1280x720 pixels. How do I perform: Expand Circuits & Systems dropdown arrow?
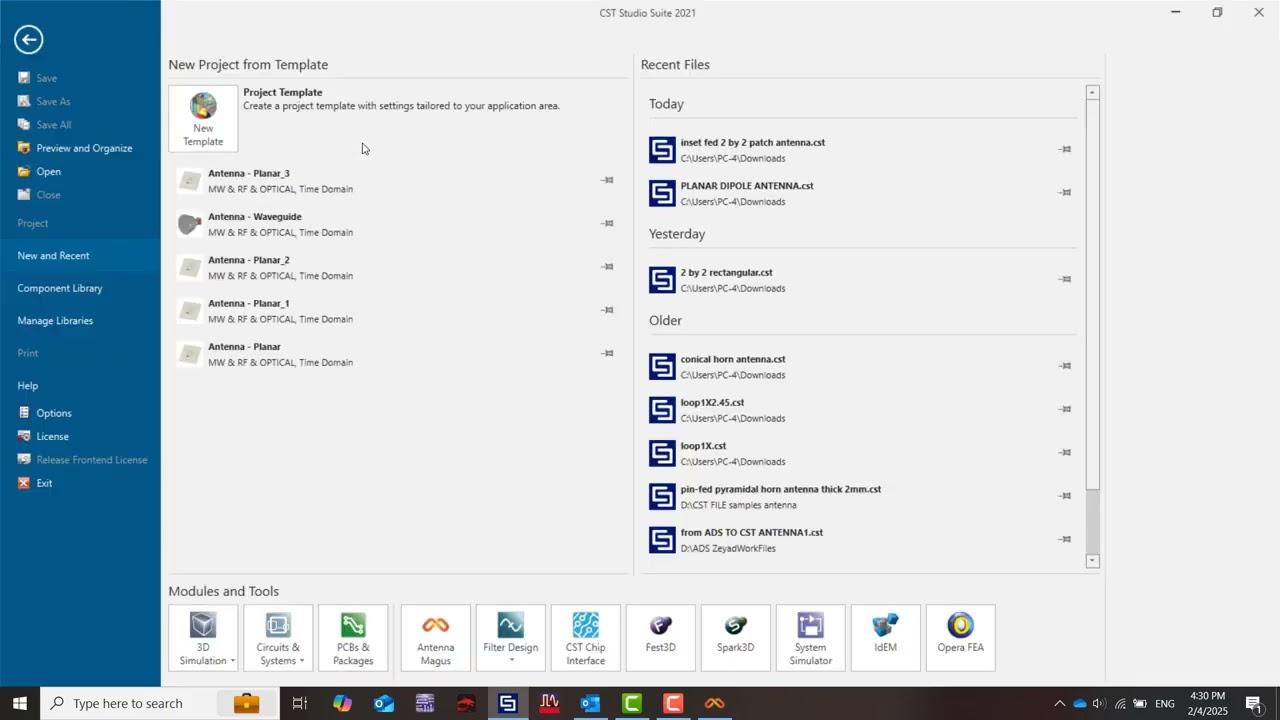click(301, 661)
